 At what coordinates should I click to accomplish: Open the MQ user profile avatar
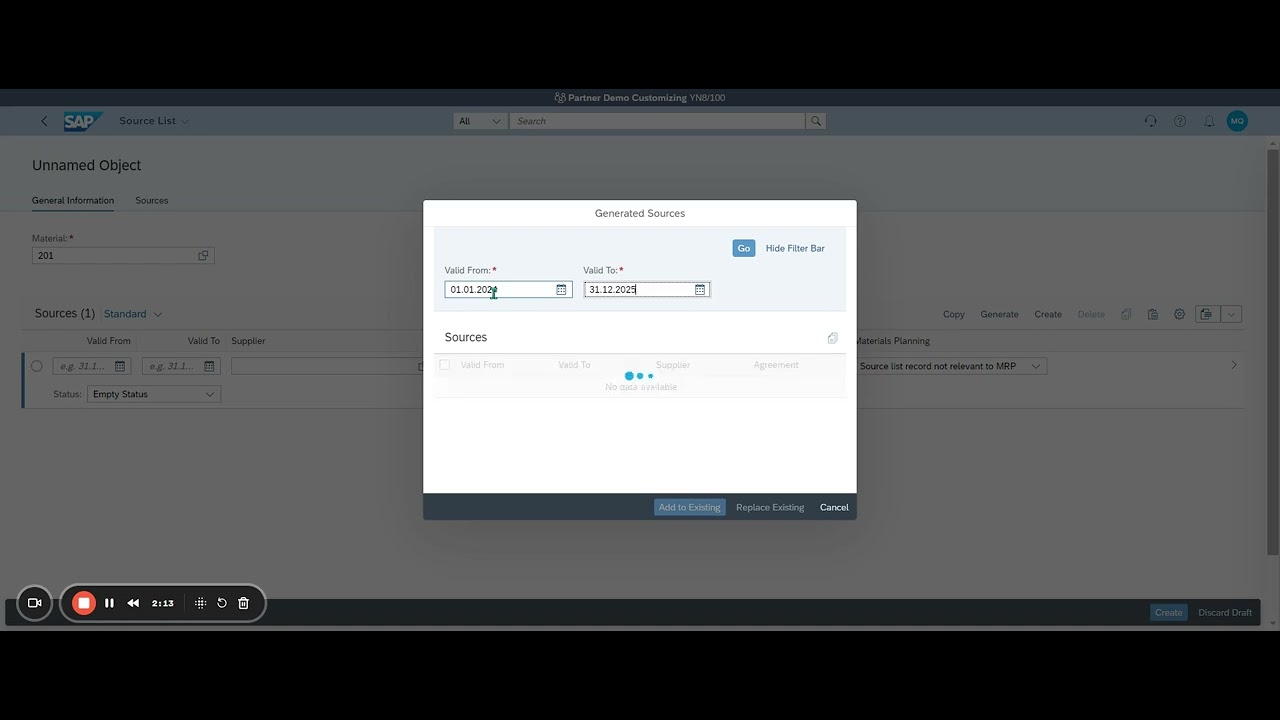tap(1237, 121)
